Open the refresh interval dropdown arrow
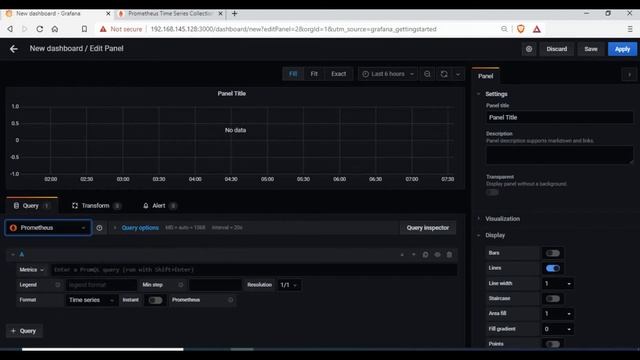 pyautogui.click(x=458, y=74)
